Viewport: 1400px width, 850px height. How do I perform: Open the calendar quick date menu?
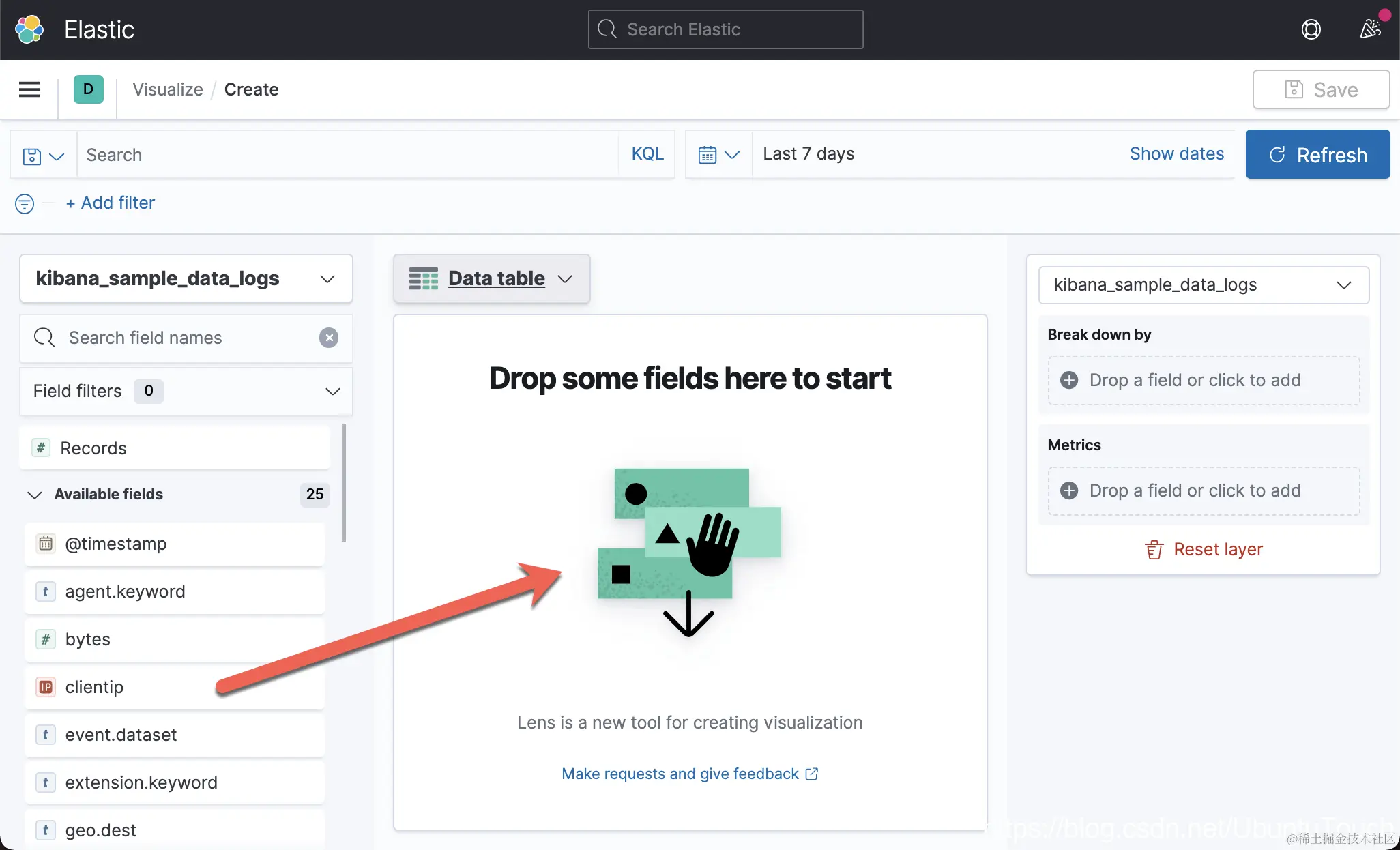tap(718, 155)
